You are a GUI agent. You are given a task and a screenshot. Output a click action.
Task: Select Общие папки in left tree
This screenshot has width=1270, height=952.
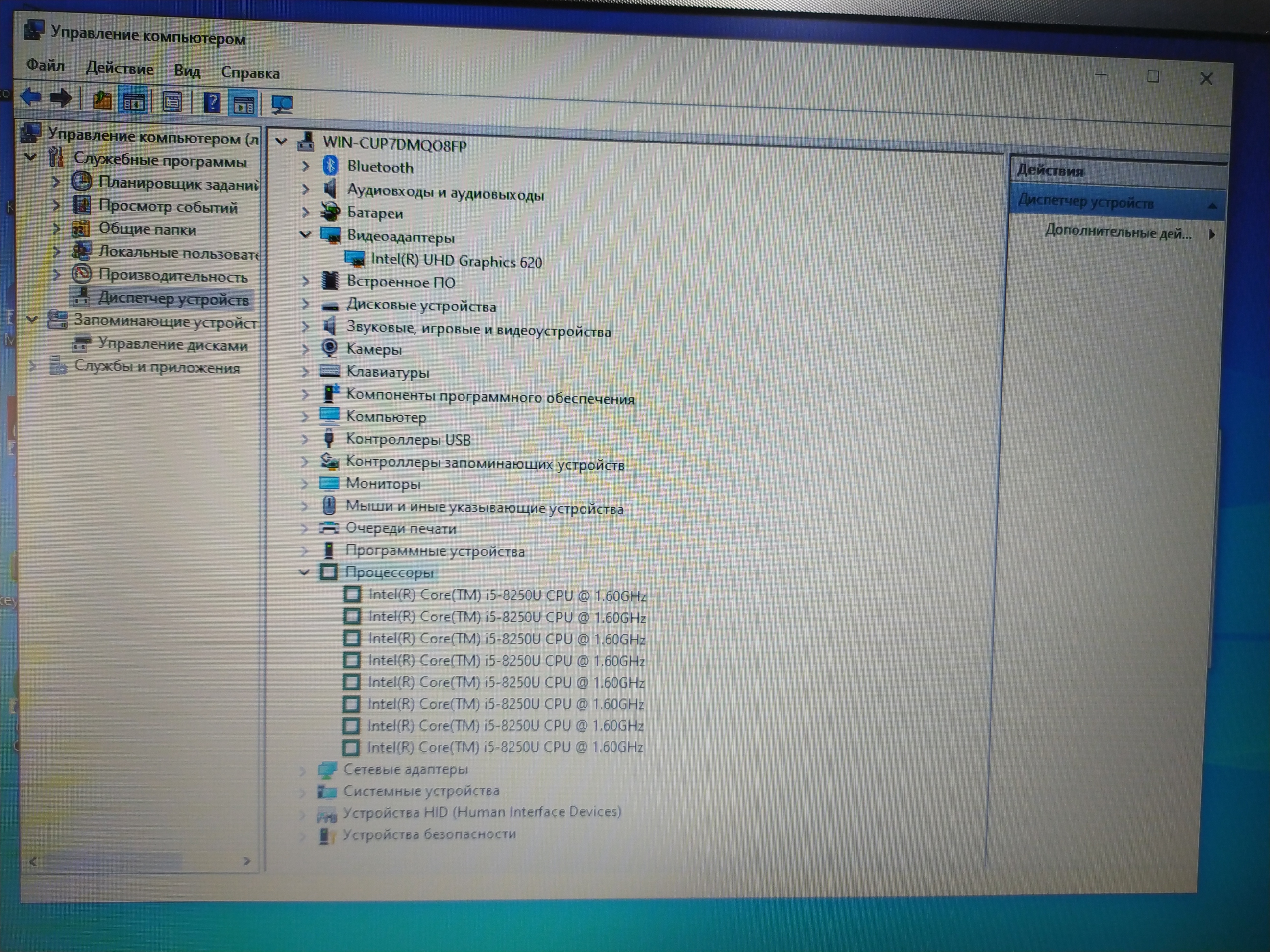[x=147, y=229]
